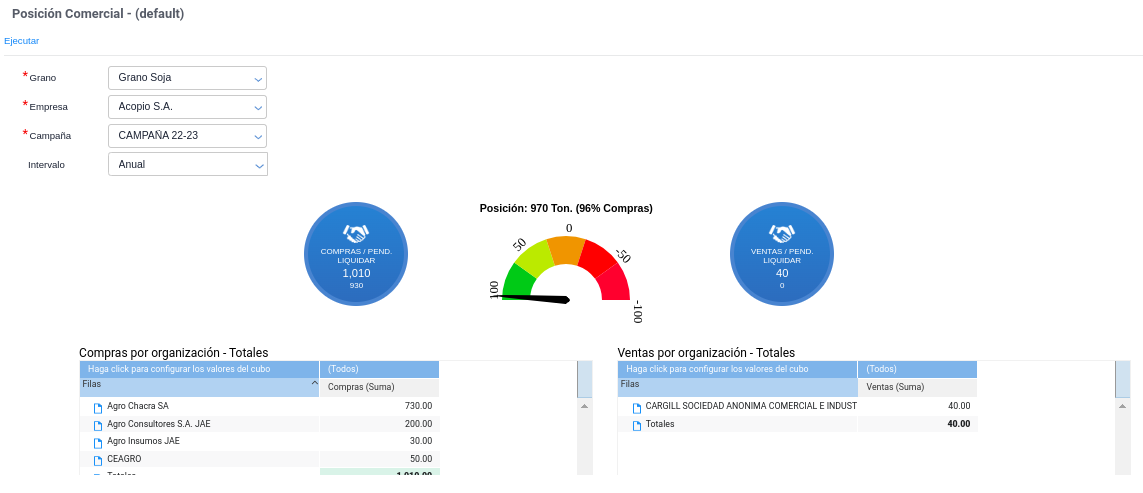
Task: Open the (Todos) filter in Compras cube
Action: pyautogui.click(x=379, y=369)
